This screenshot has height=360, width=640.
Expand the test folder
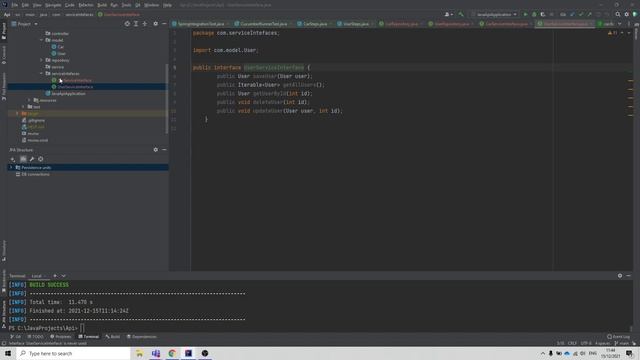[x=23, y=107]
